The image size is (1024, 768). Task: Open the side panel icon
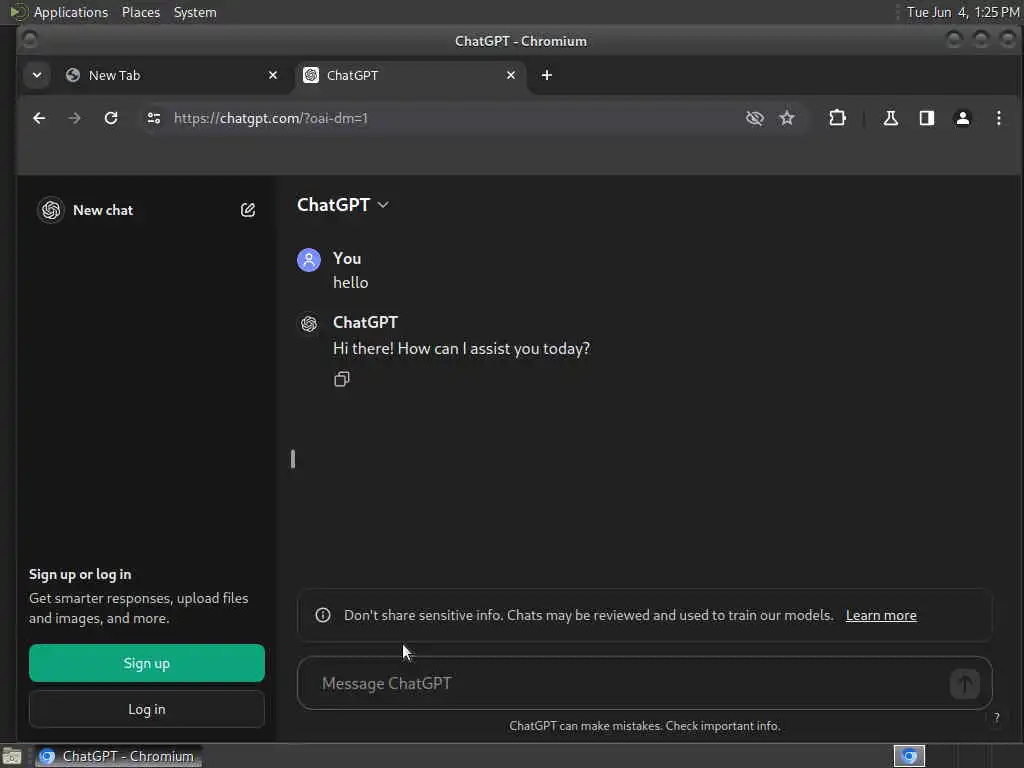[x=927, y=118]
